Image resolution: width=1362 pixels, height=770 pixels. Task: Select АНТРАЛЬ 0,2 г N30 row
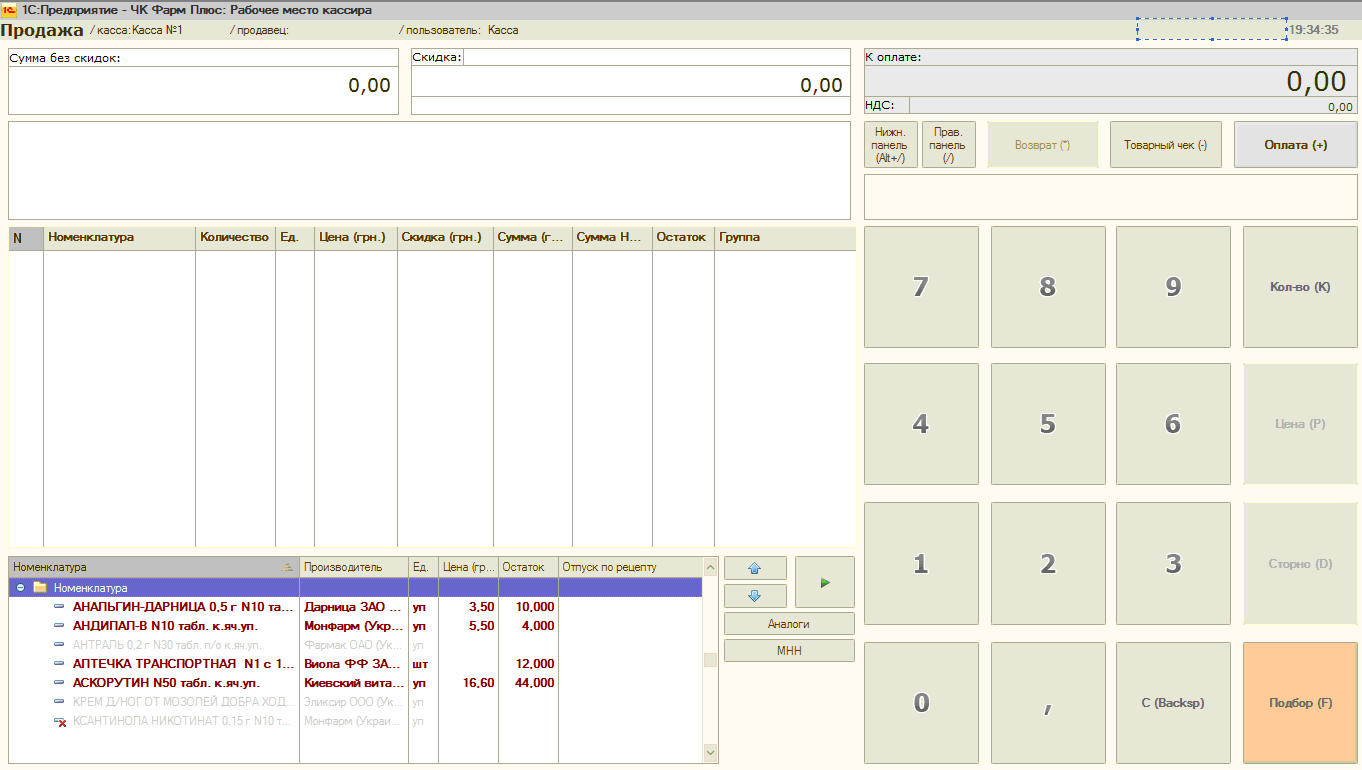pyautogui.click(x=355, y=645)
